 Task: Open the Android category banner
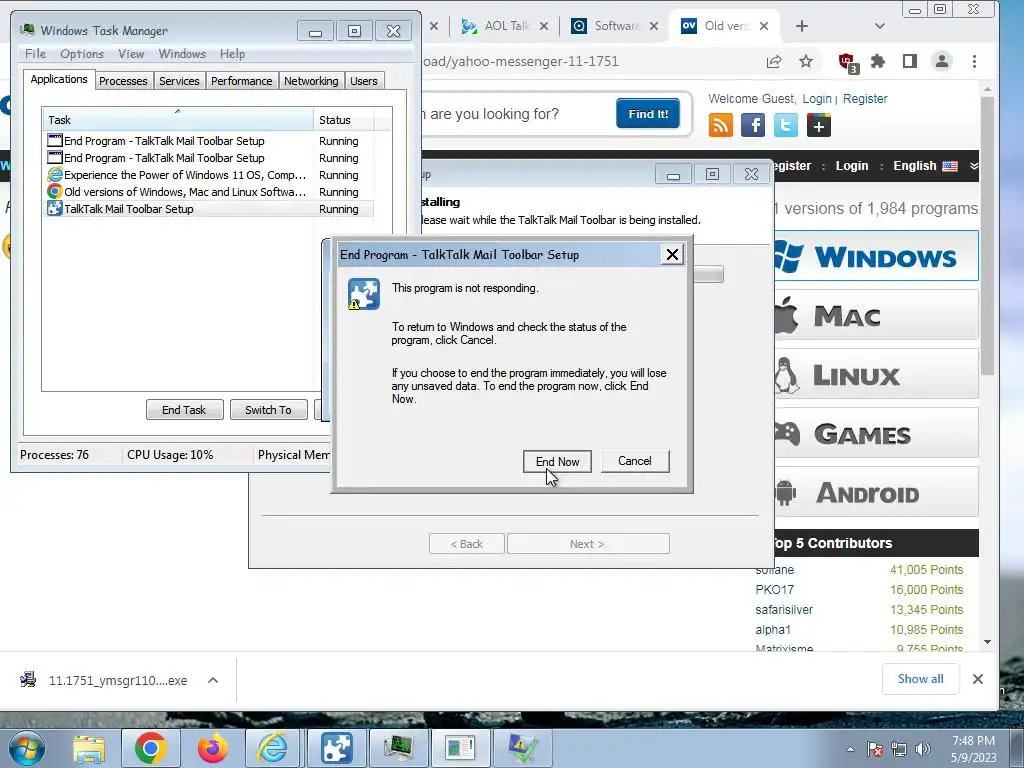876,492
